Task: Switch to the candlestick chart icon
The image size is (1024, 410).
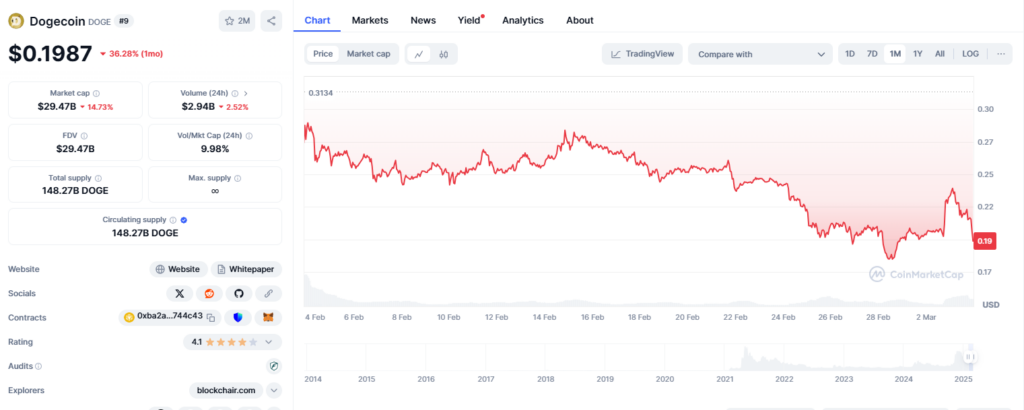Action: coord(443,54)
